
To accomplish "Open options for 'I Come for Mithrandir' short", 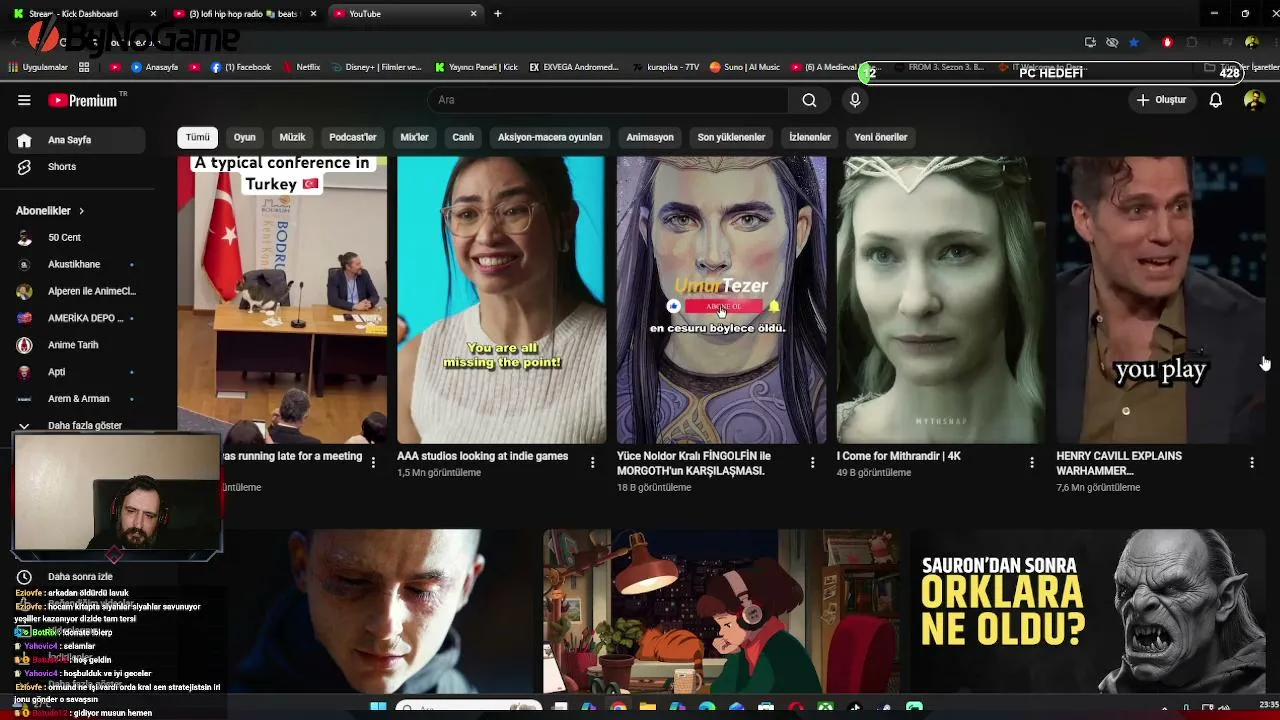I will coord(1032,462).
